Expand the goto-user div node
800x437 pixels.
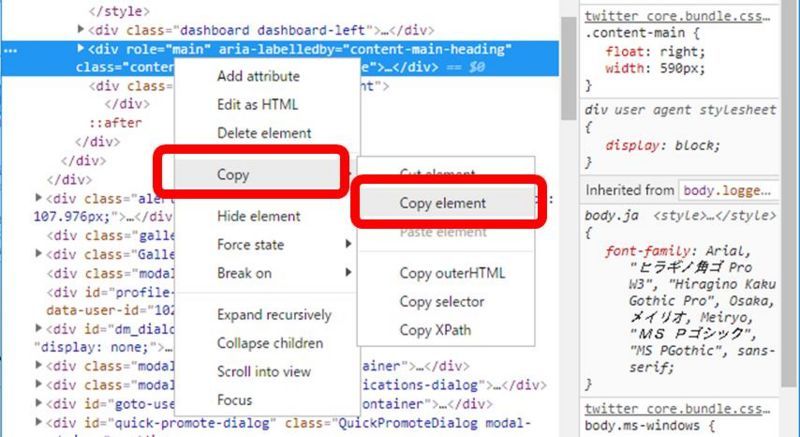pyautogui.click(x=38, y=403)
